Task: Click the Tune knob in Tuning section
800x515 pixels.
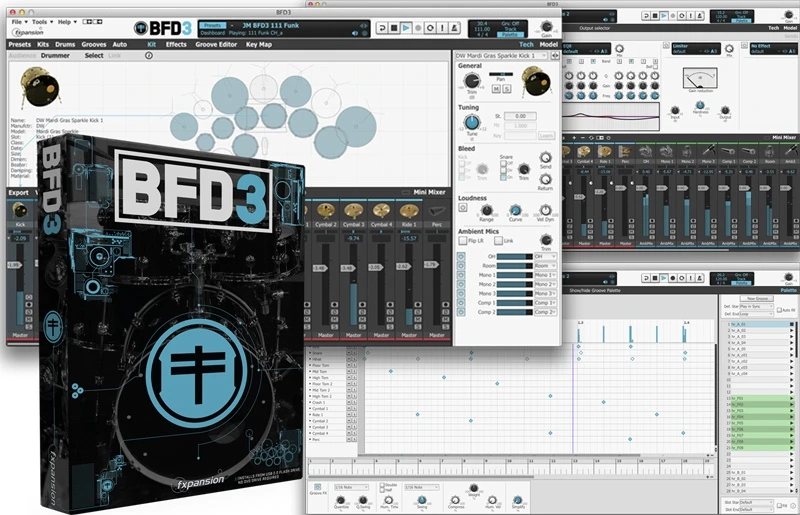Action: pos(471,122)
